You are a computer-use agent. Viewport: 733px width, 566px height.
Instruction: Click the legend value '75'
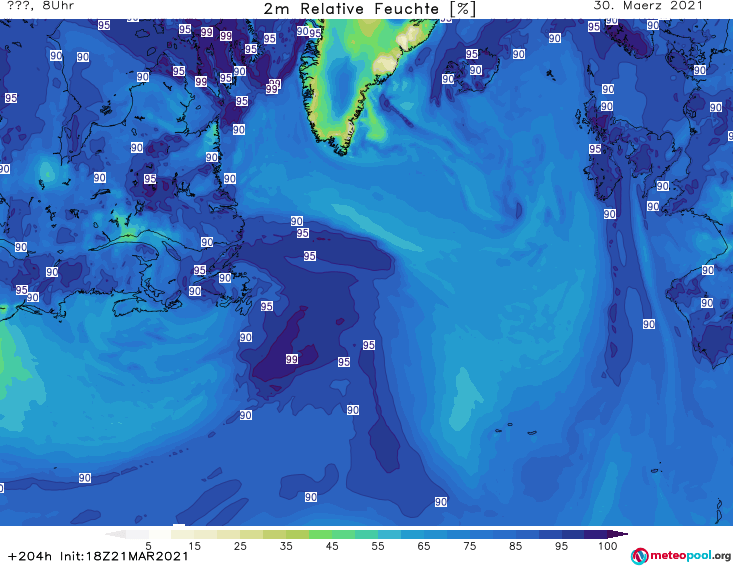(x=470, y=546)
